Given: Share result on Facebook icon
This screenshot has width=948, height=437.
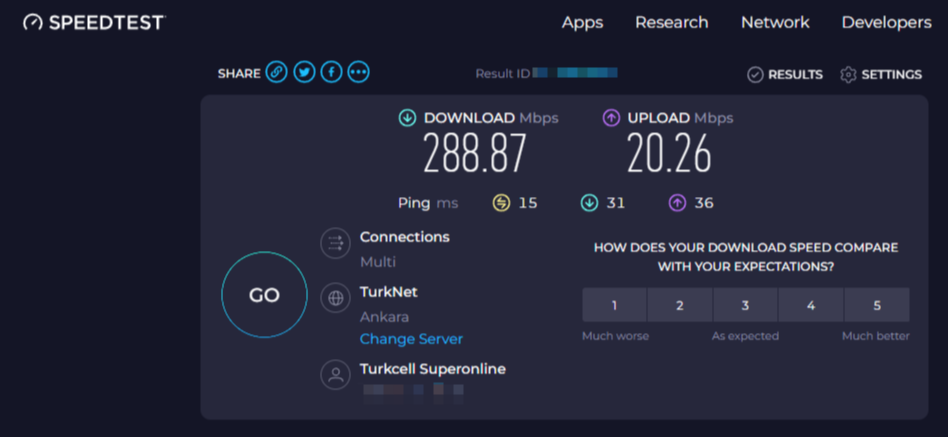Looking at the screenshot, I should click(331, 73).
